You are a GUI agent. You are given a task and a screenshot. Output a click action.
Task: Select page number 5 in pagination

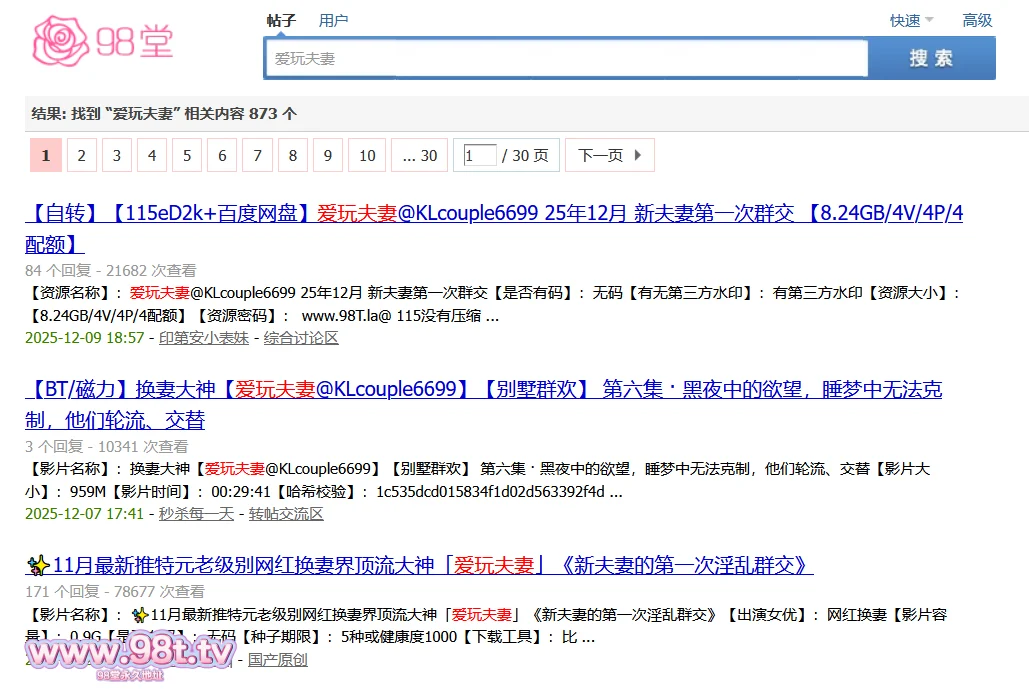tap(186, 155)
